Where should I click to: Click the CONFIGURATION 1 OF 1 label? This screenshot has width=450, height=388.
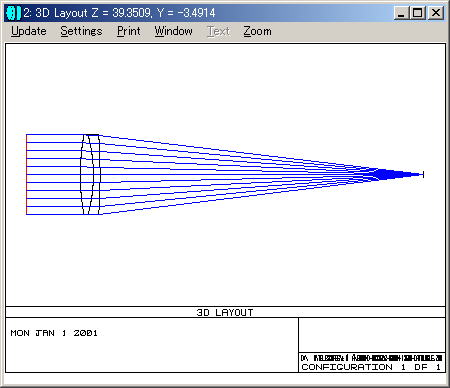click(x=371, y=367)
